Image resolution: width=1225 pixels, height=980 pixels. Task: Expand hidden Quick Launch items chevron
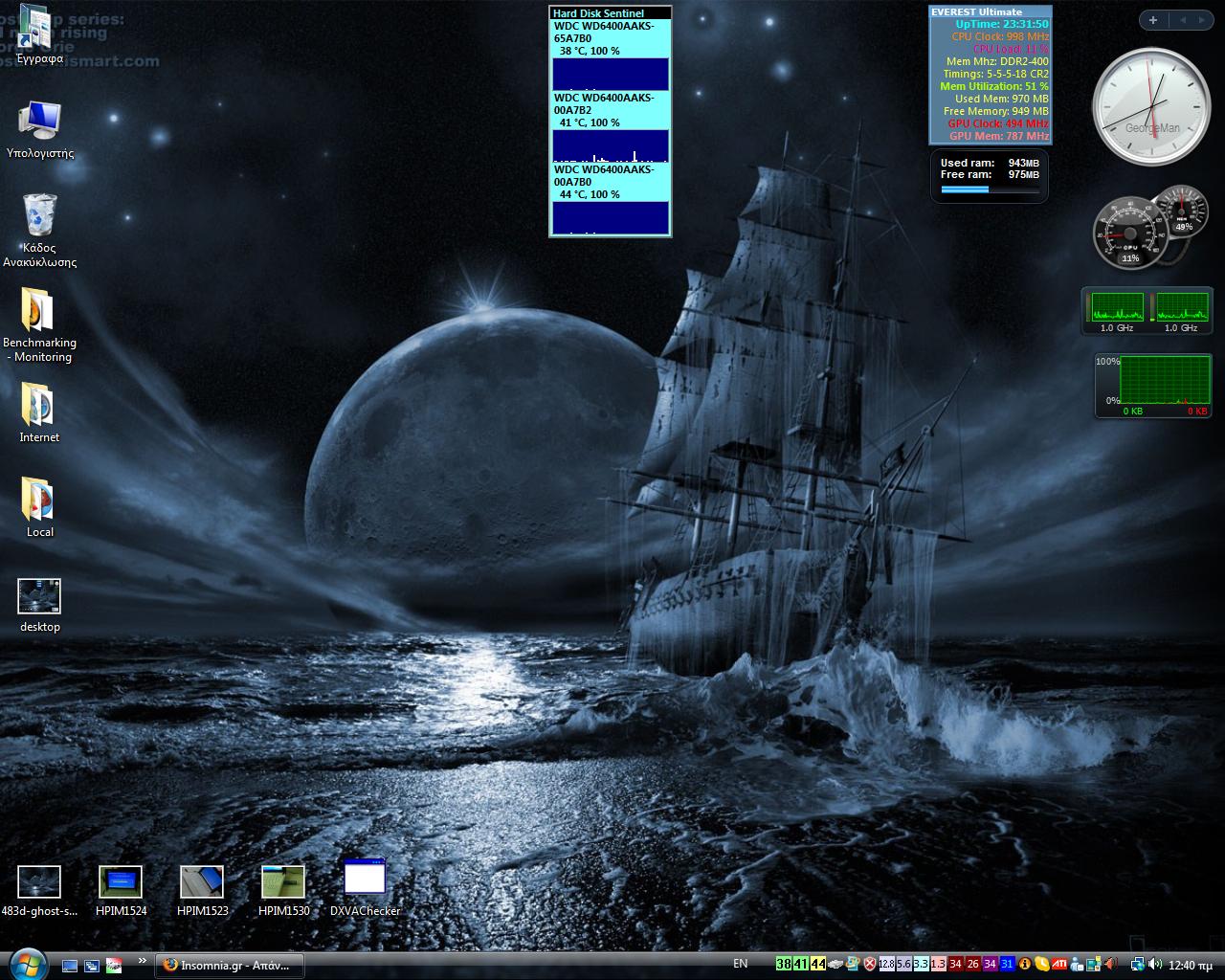pyautogui.click(x=143, y=961)
